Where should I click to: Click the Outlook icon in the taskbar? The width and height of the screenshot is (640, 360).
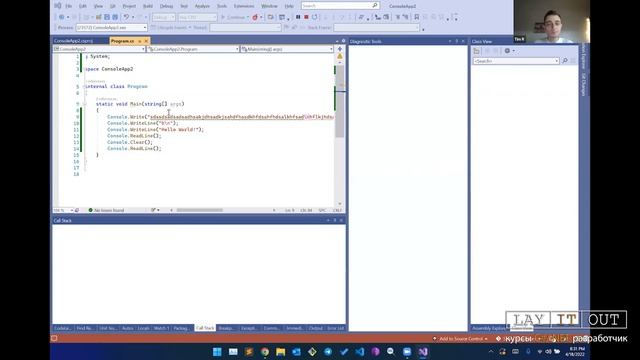296,352
